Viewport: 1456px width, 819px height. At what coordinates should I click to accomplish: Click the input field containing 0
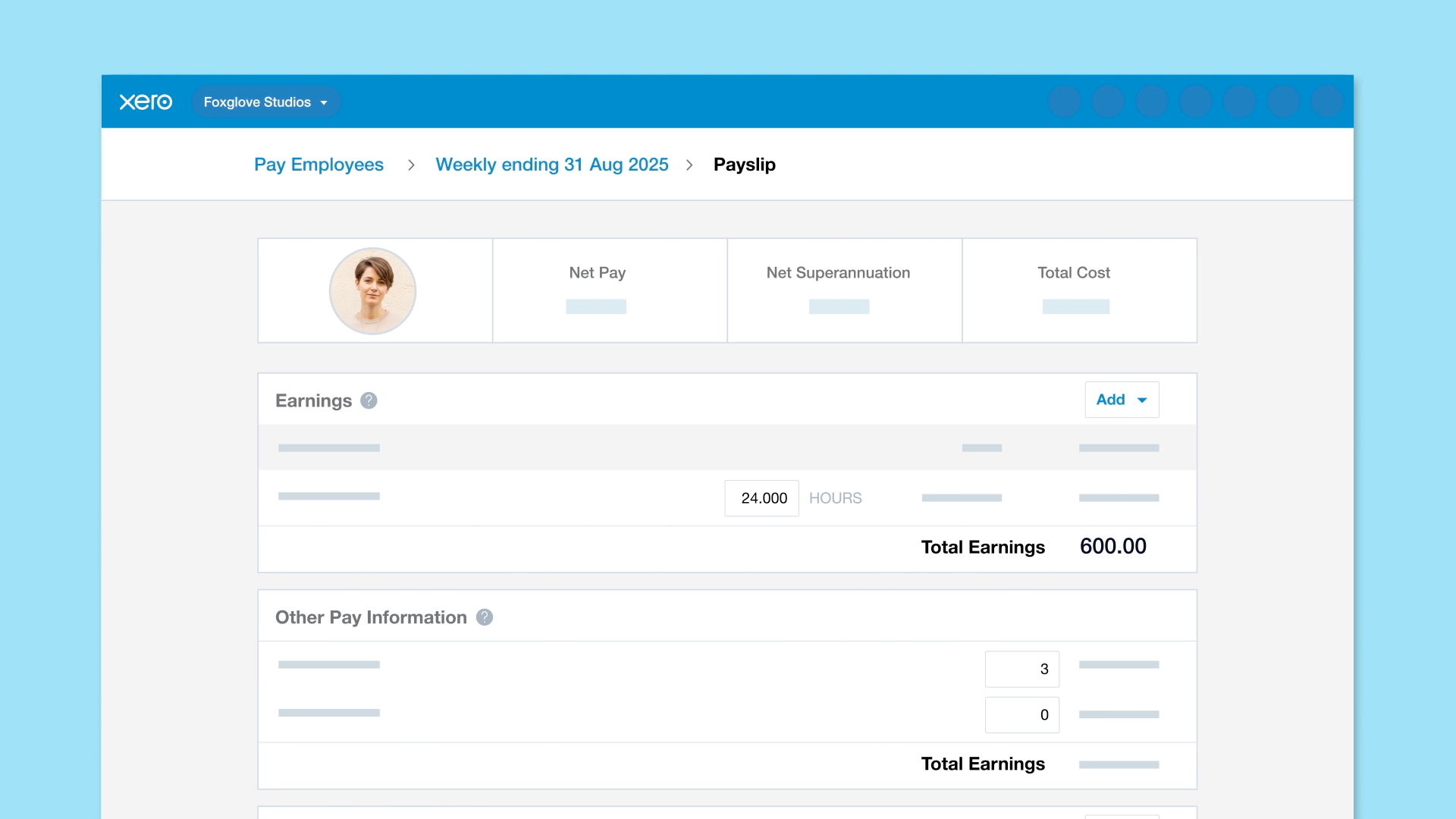pyautogui.click(x=1021, y=714)
